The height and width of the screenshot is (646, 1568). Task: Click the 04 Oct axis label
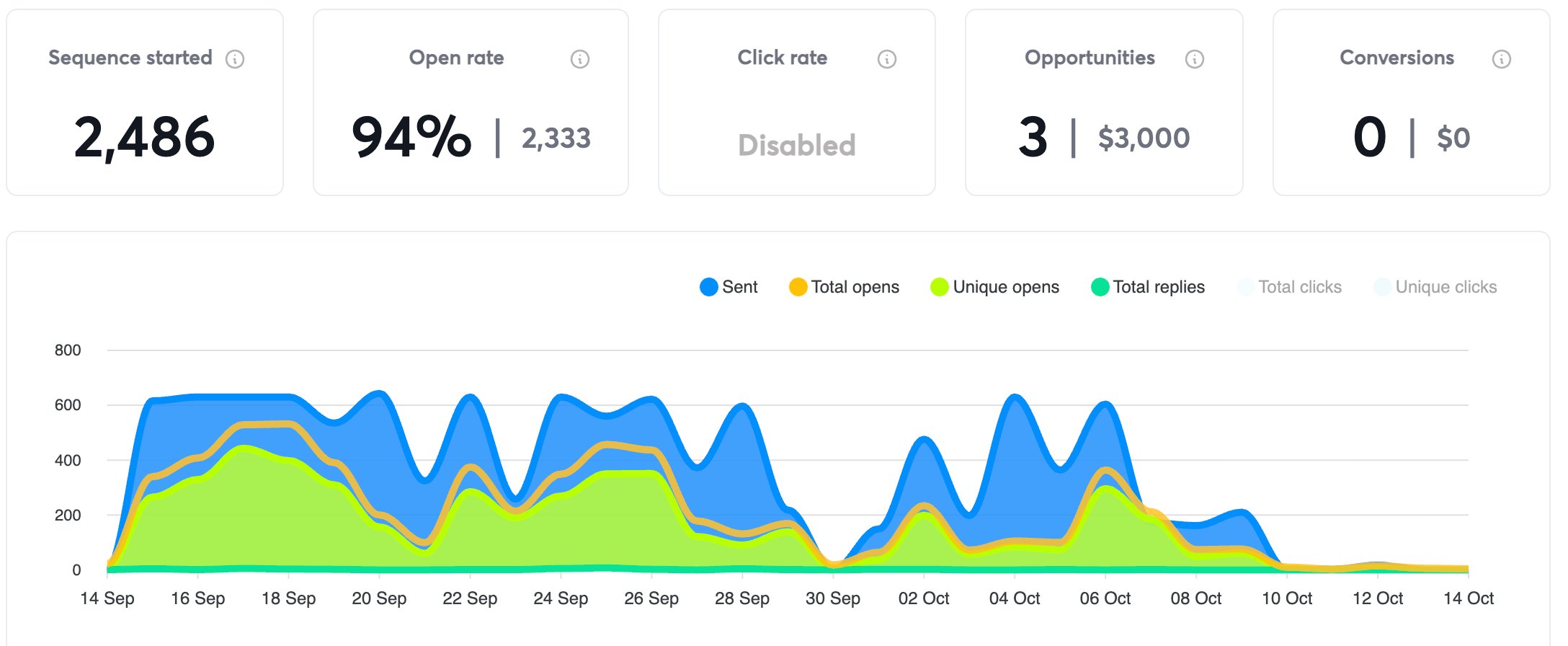[1015, 598]
